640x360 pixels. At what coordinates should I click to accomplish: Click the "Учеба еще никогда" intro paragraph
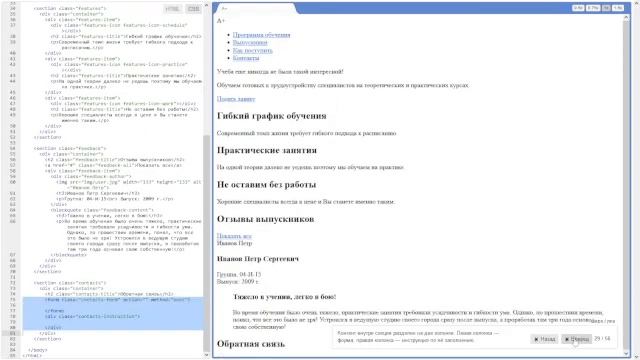(x=280, y=71)
